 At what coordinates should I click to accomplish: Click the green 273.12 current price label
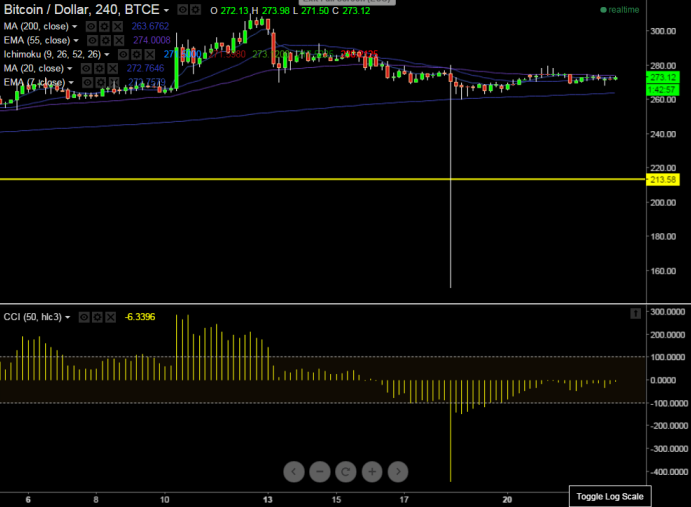(663, 78)
